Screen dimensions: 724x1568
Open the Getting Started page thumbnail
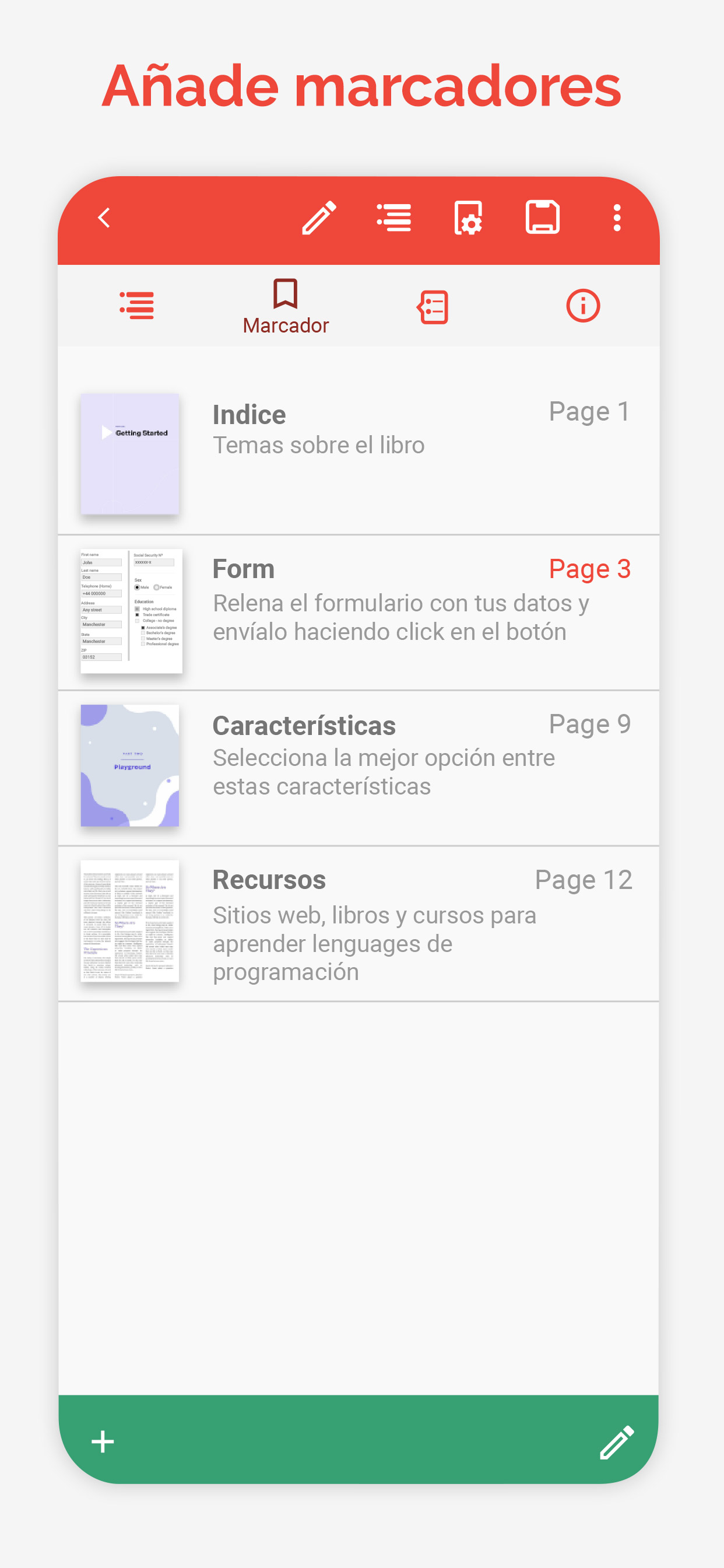click(129, 453)
